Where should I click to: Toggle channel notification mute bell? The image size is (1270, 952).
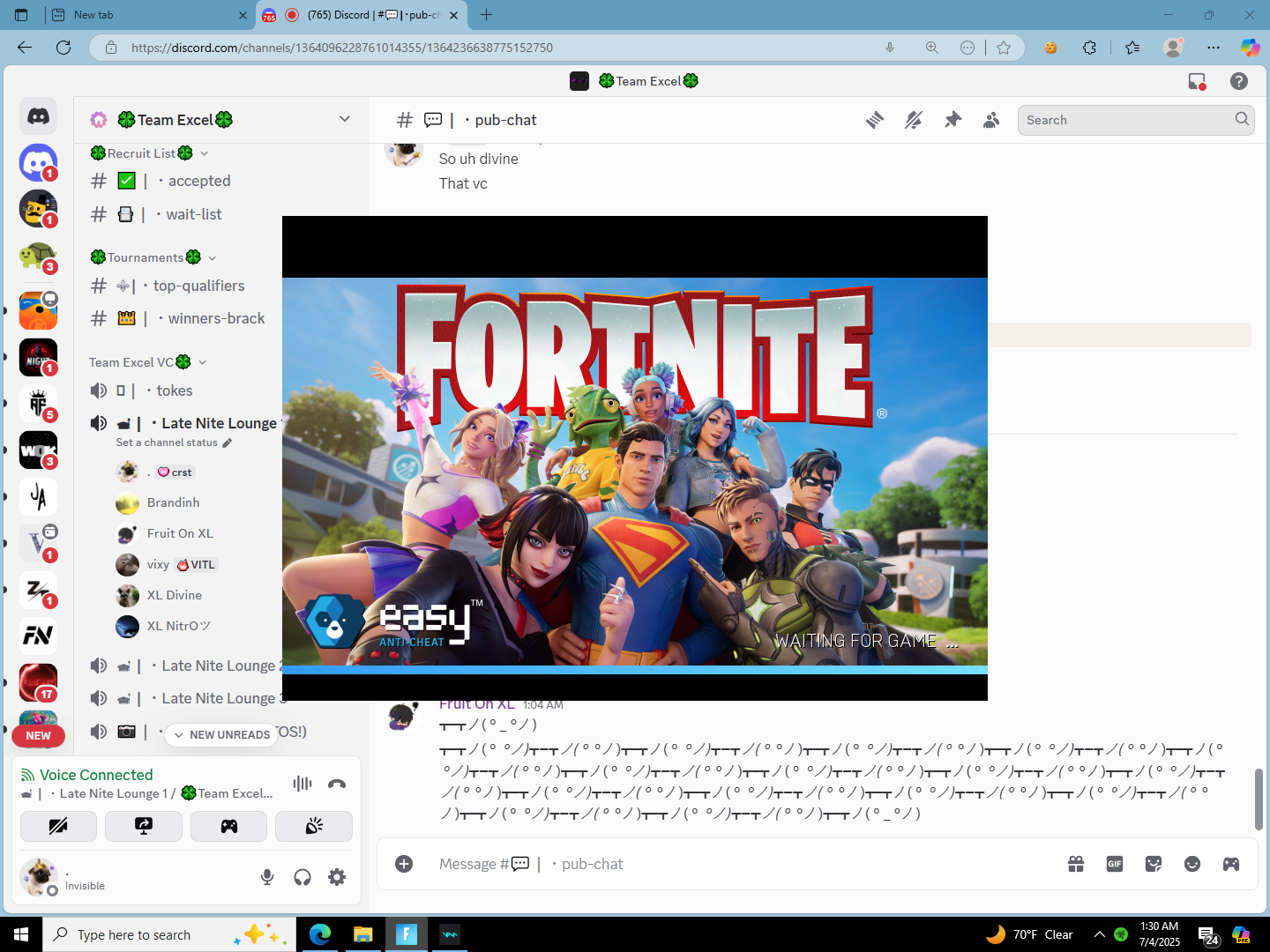click(914, 120)
